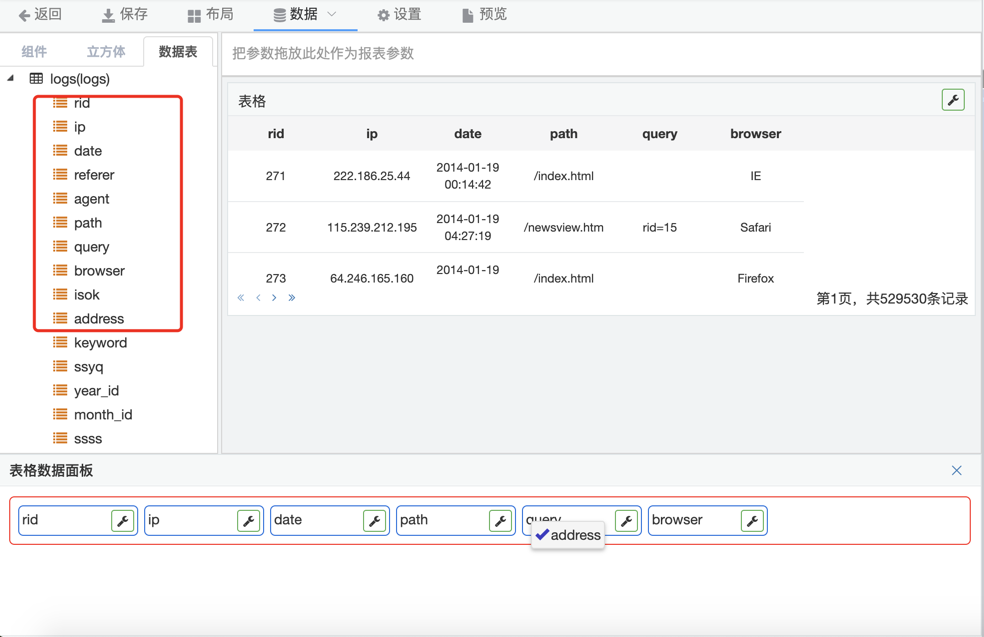Select the keyword field in tree
Image resolution: width=984 pixels, height=637 pixels.
(x=100, y=343)
